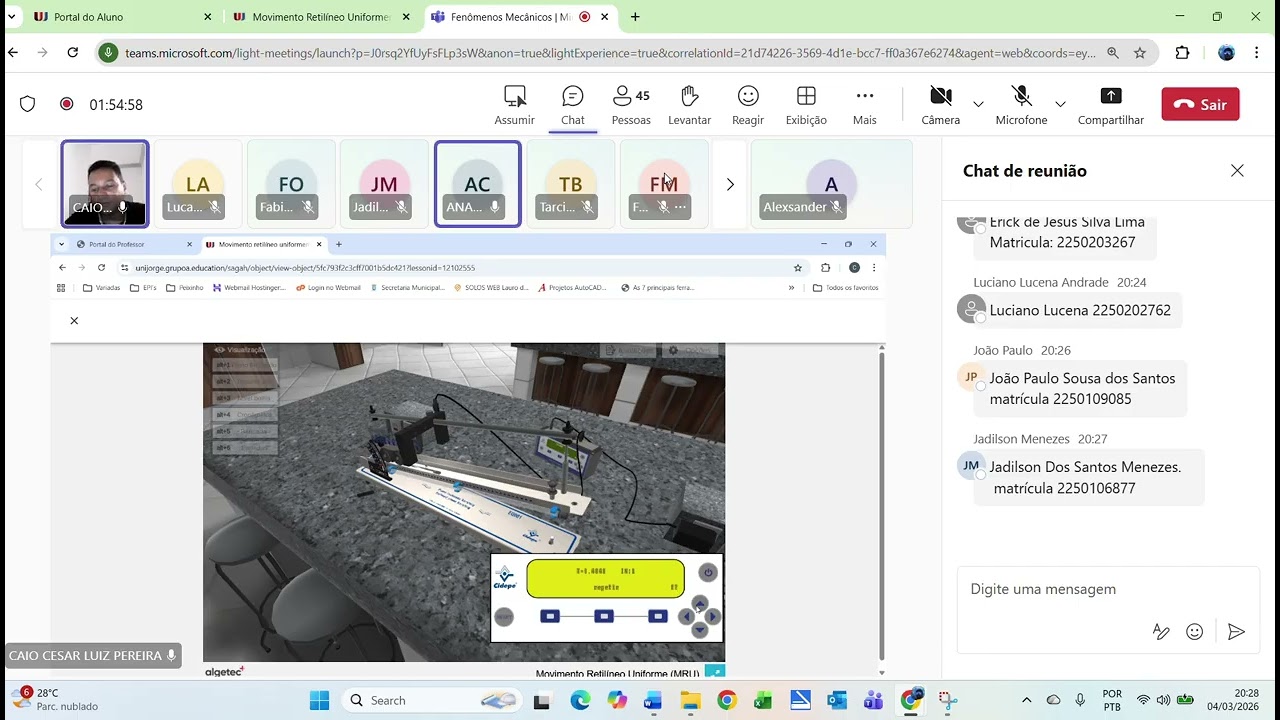Show next participants with the right chevron
This screenshot has height=720, width=1280.
click(x=730, y=184)
